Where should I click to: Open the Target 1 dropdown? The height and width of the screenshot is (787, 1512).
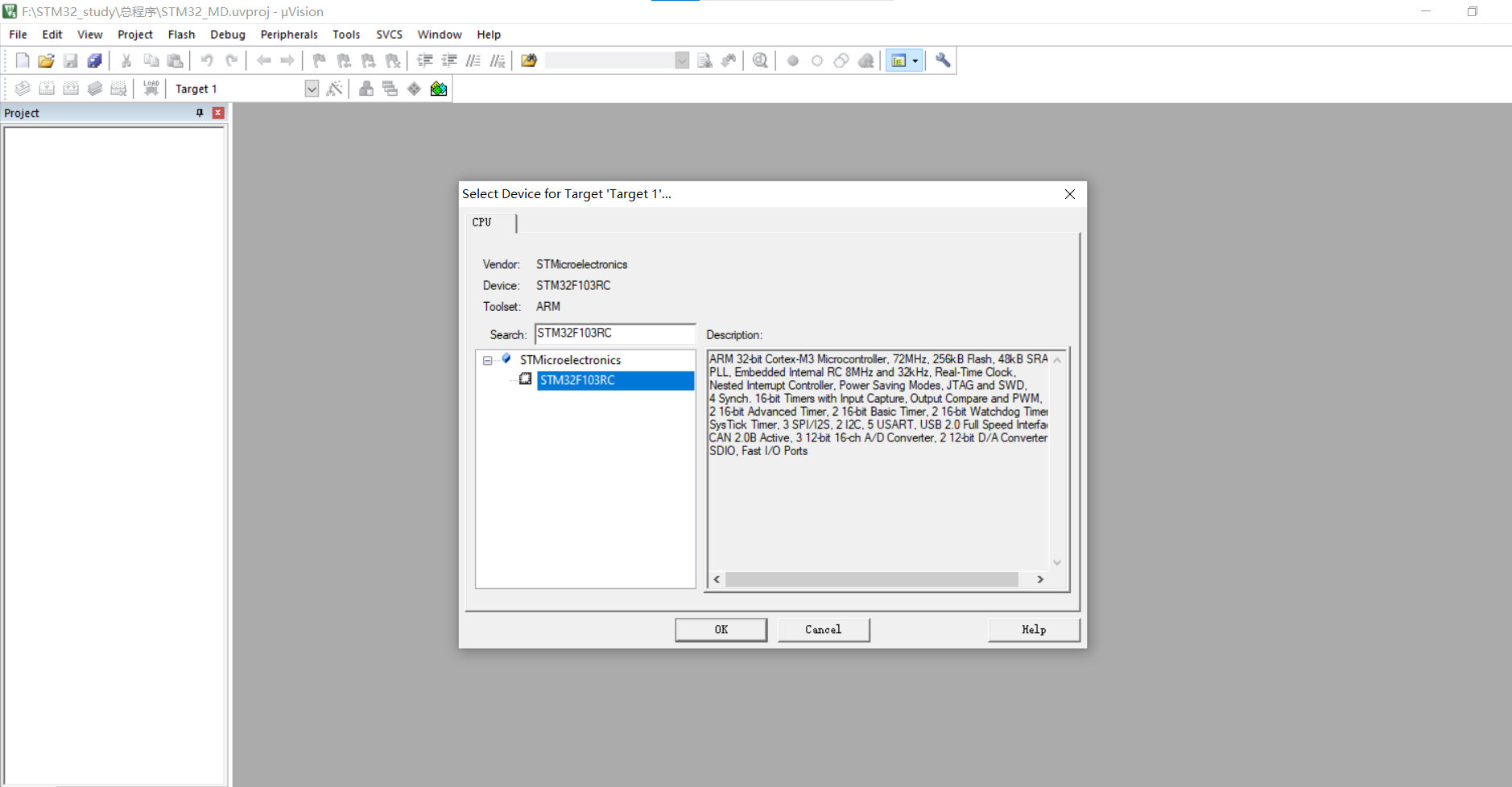312,89
